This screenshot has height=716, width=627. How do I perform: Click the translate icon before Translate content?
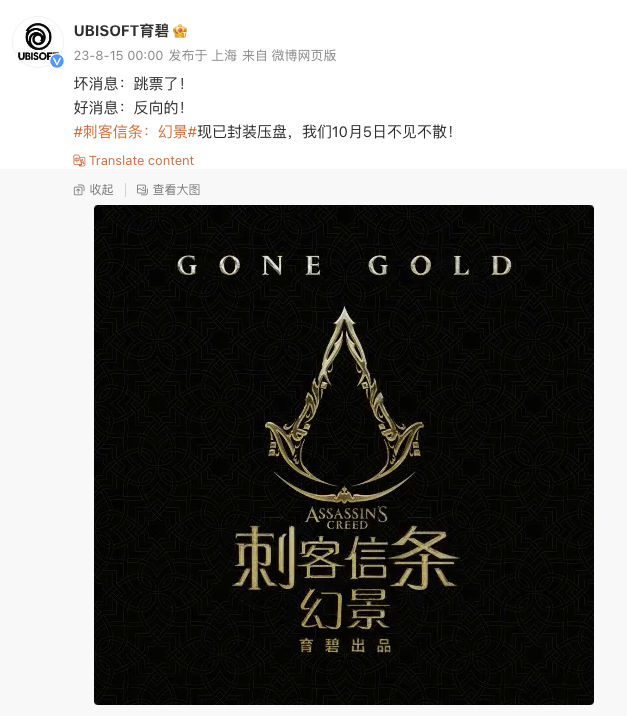point(79,160)
